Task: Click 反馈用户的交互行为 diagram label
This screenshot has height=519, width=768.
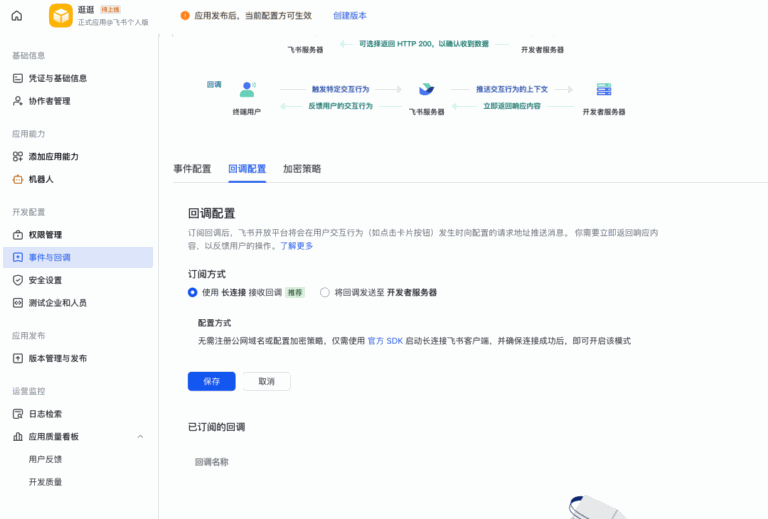Action: coord(340,106)
